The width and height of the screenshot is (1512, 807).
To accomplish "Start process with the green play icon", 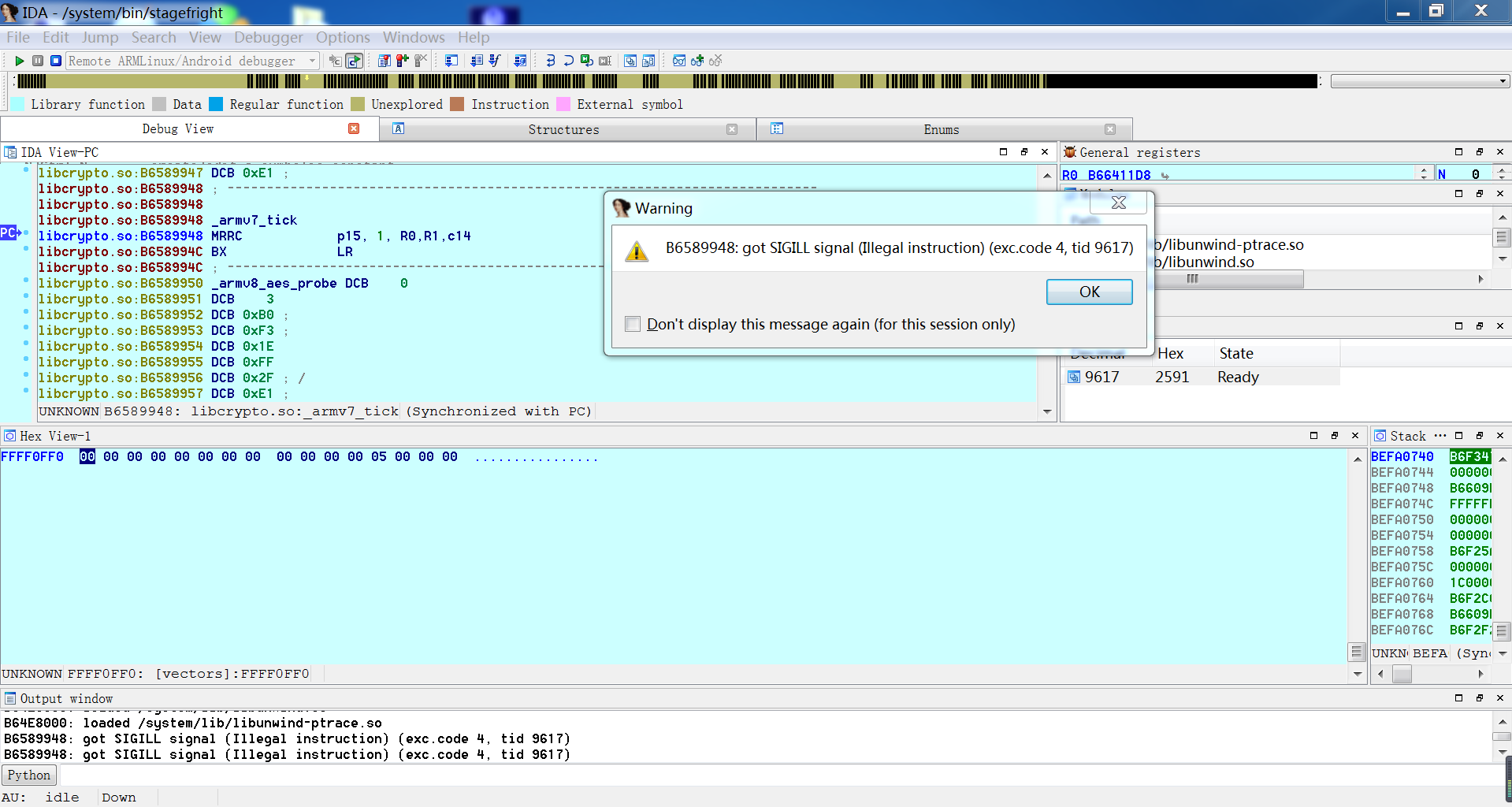I will (20, 61).
